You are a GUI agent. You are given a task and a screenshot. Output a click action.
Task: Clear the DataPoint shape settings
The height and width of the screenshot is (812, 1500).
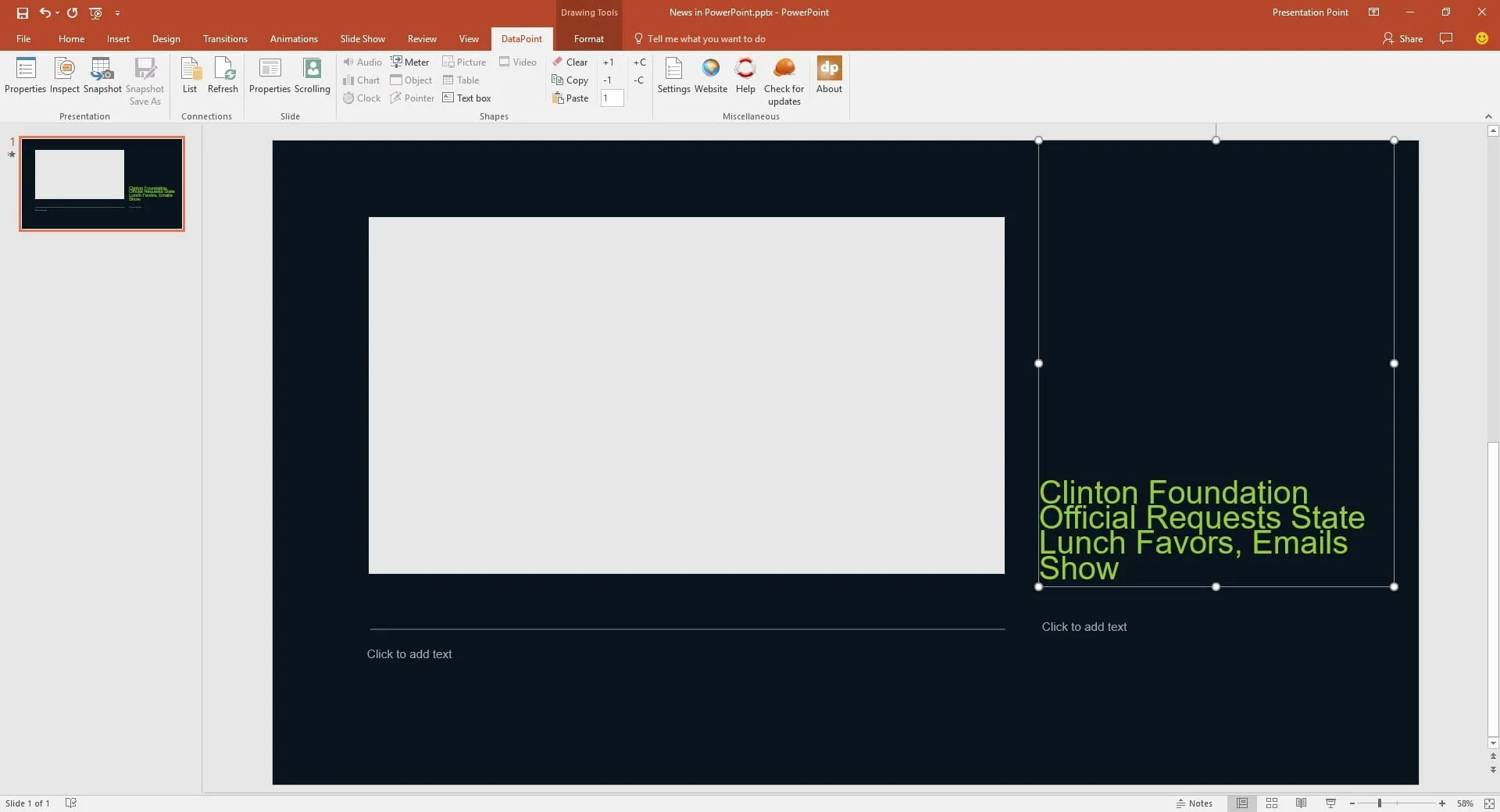[570, 62]
